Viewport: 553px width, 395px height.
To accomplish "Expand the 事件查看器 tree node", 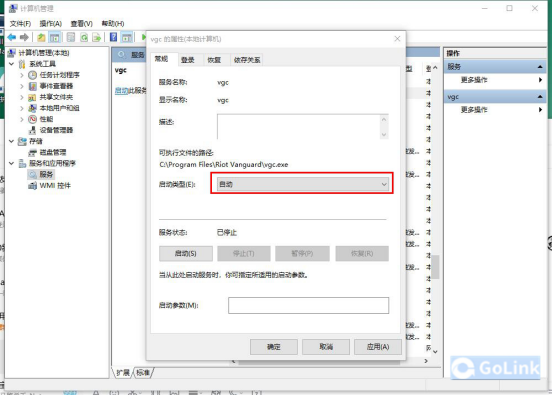I will (x=22, y=86).
